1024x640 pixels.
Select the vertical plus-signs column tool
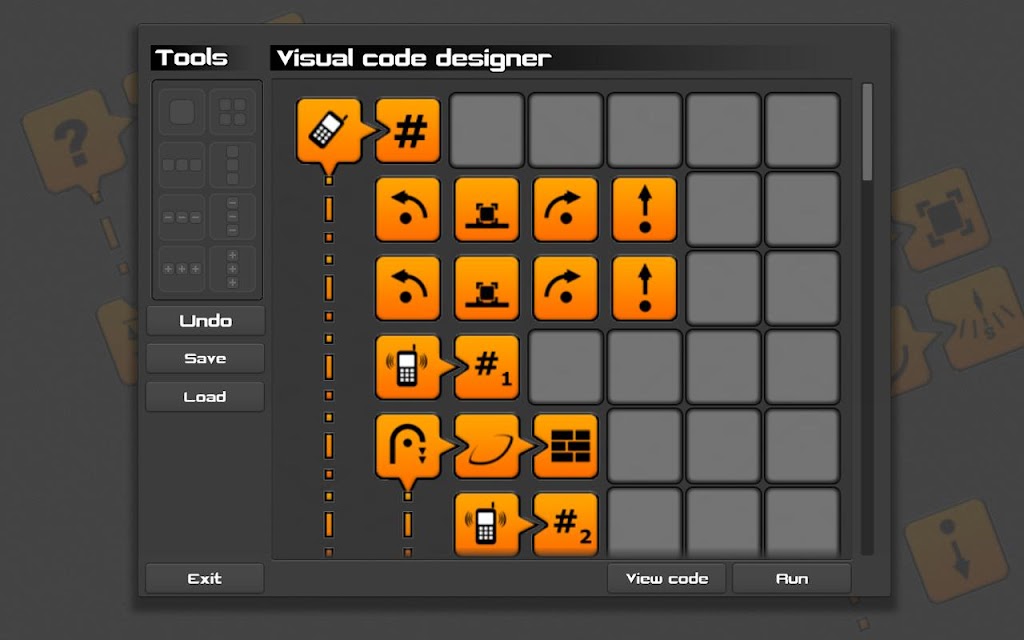click(x=232, y=268)
